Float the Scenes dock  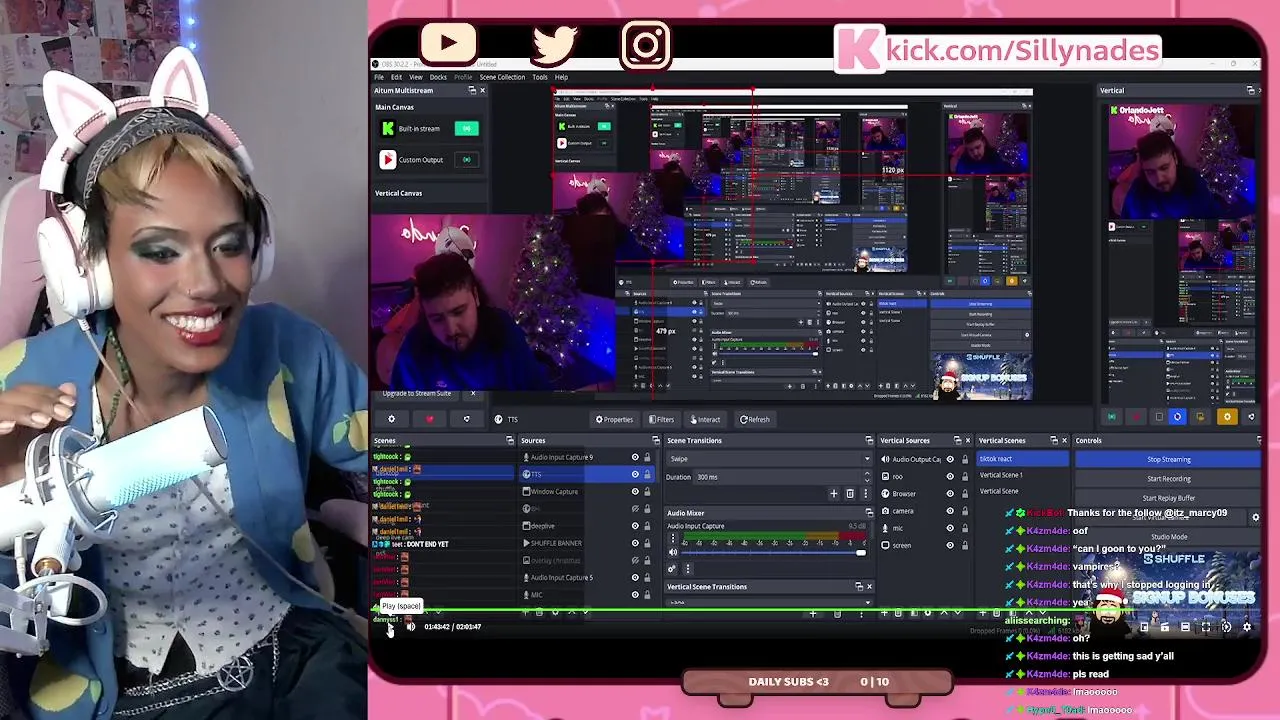(x=510, y=440)
